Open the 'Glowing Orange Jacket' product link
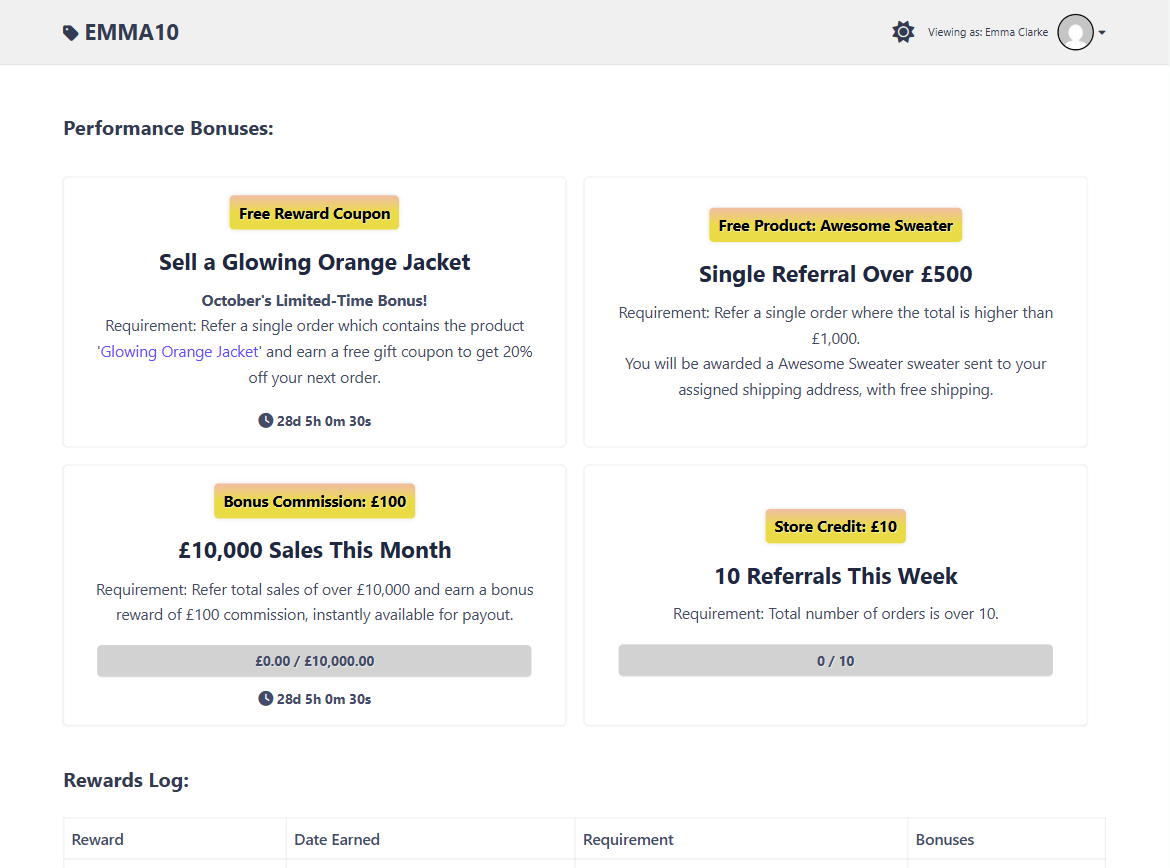The height and width of the screenshot is (868, 1170). click(179, 352)
